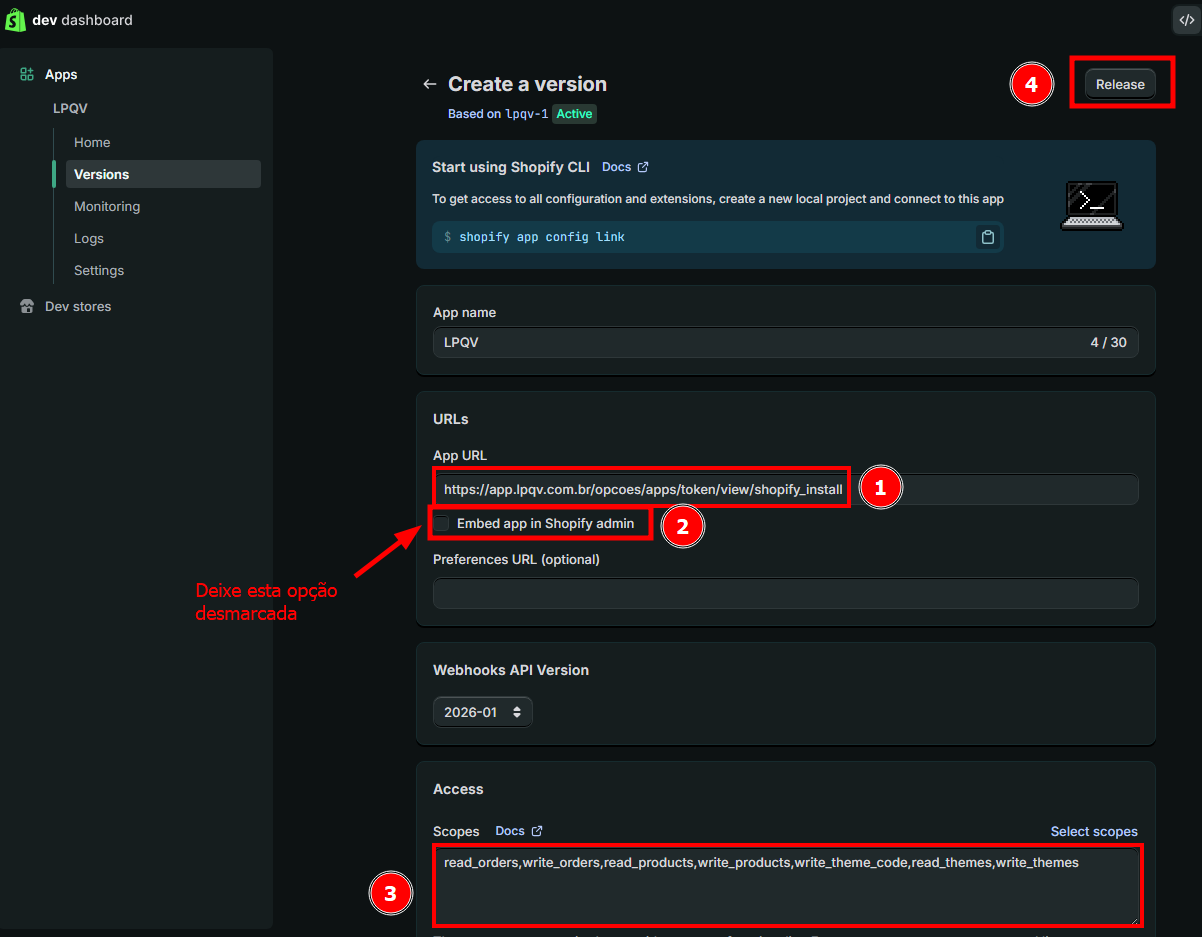The image size is (1202, 937).
Task: Click inside the Scopes text area
Action: 786,890
